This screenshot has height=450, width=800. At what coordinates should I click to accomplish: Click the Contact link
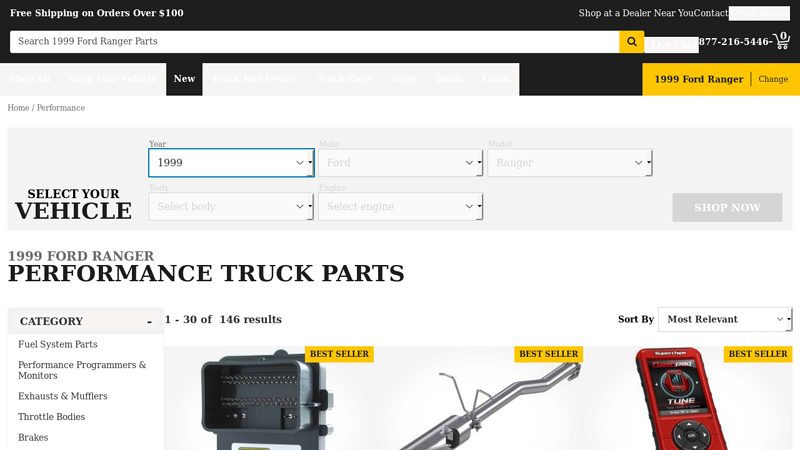pyautogui.click(x=711, y=13)
